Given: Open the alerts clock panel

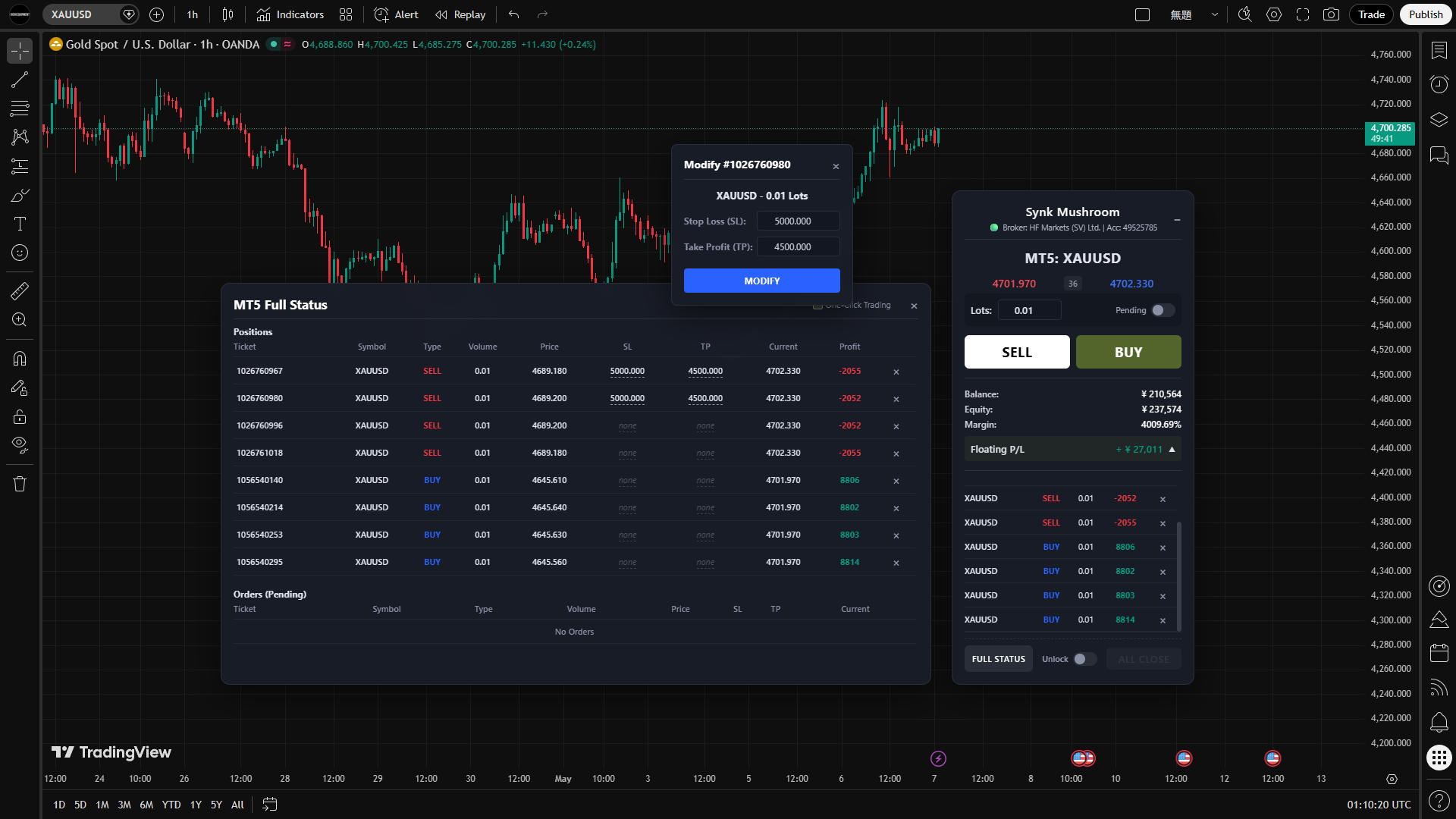Looking at the screenshot, I should [x=1439, y=84].
